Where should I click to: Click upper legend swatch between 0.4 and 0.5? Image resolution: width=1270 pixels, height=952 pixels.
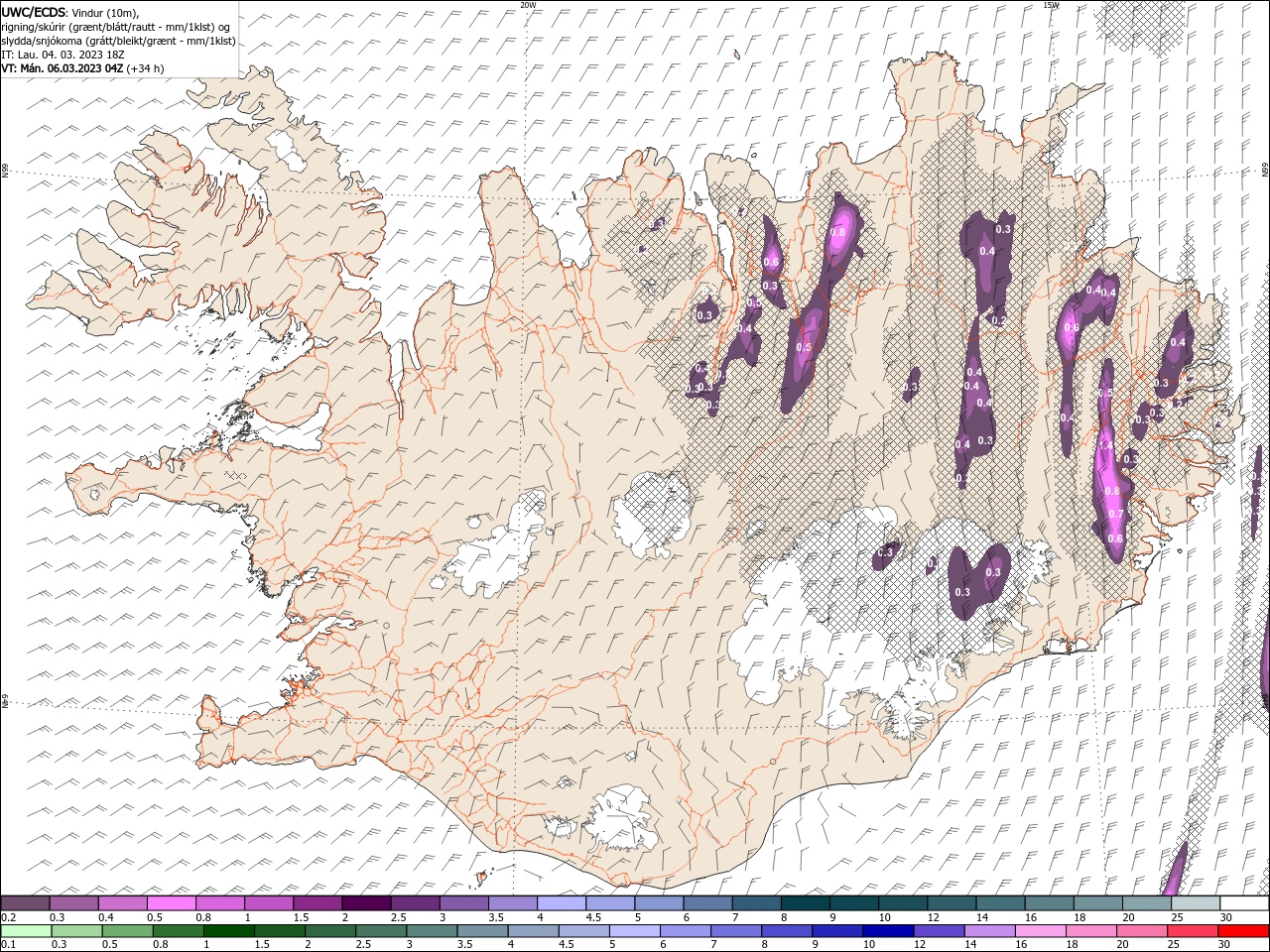(123, 903)
